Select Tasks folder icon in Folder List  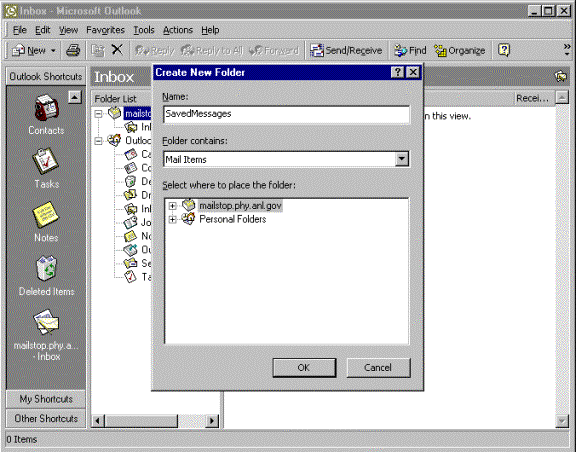pos(131,277)
